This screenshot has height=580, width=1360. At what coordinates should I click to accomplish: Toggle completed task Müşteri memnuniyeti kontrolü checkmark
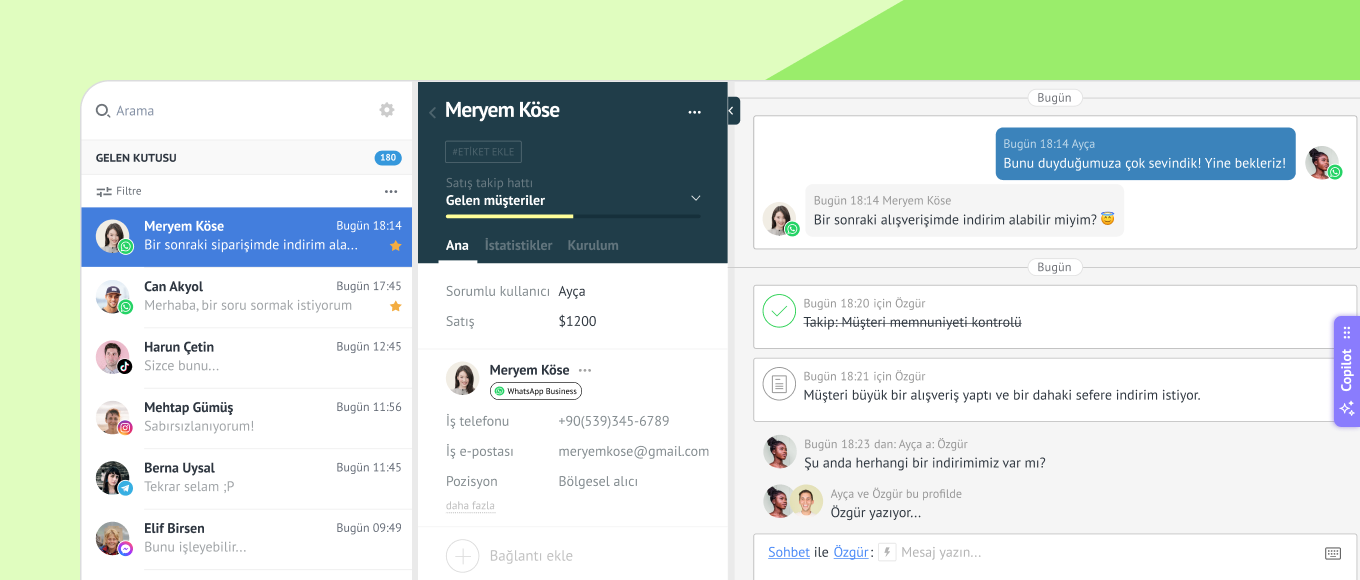coord(779,311)
